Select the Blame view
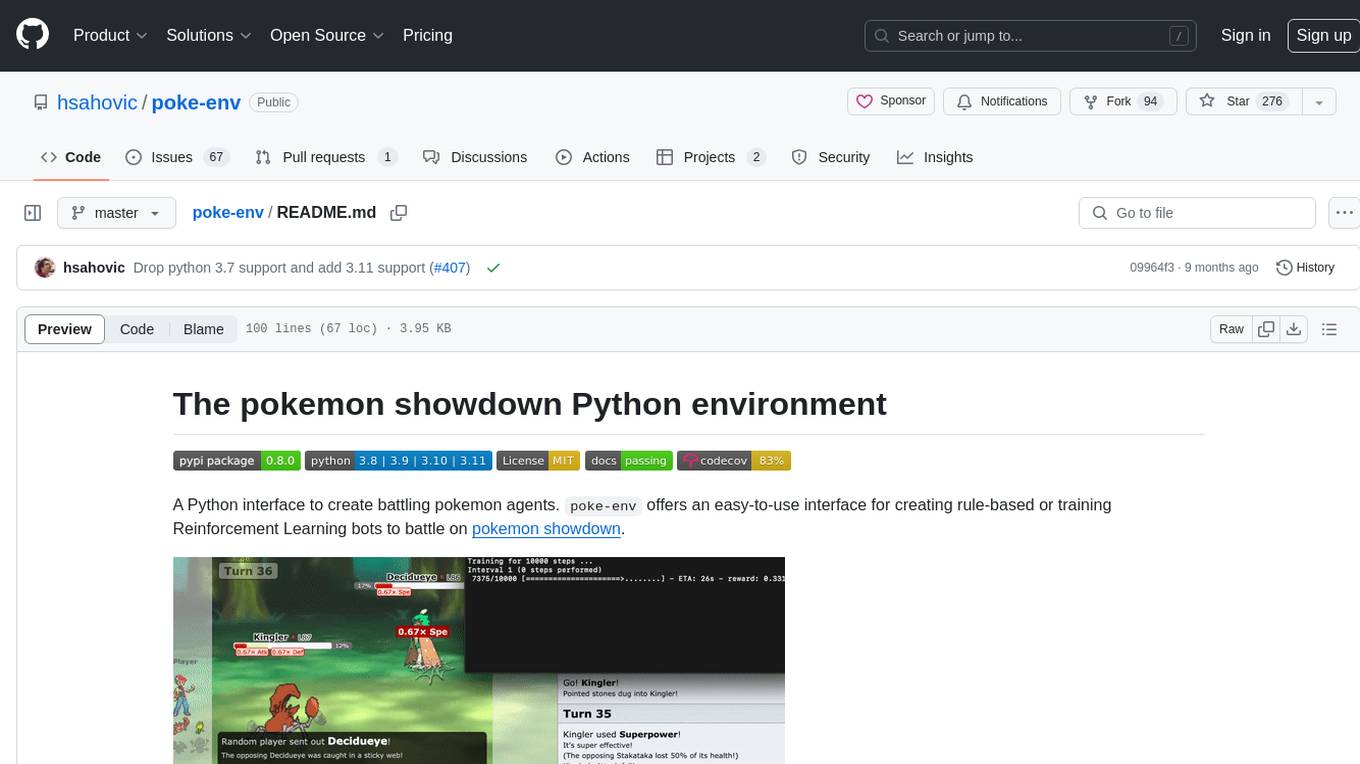The image size is (1360, 764). coord(203,329)
